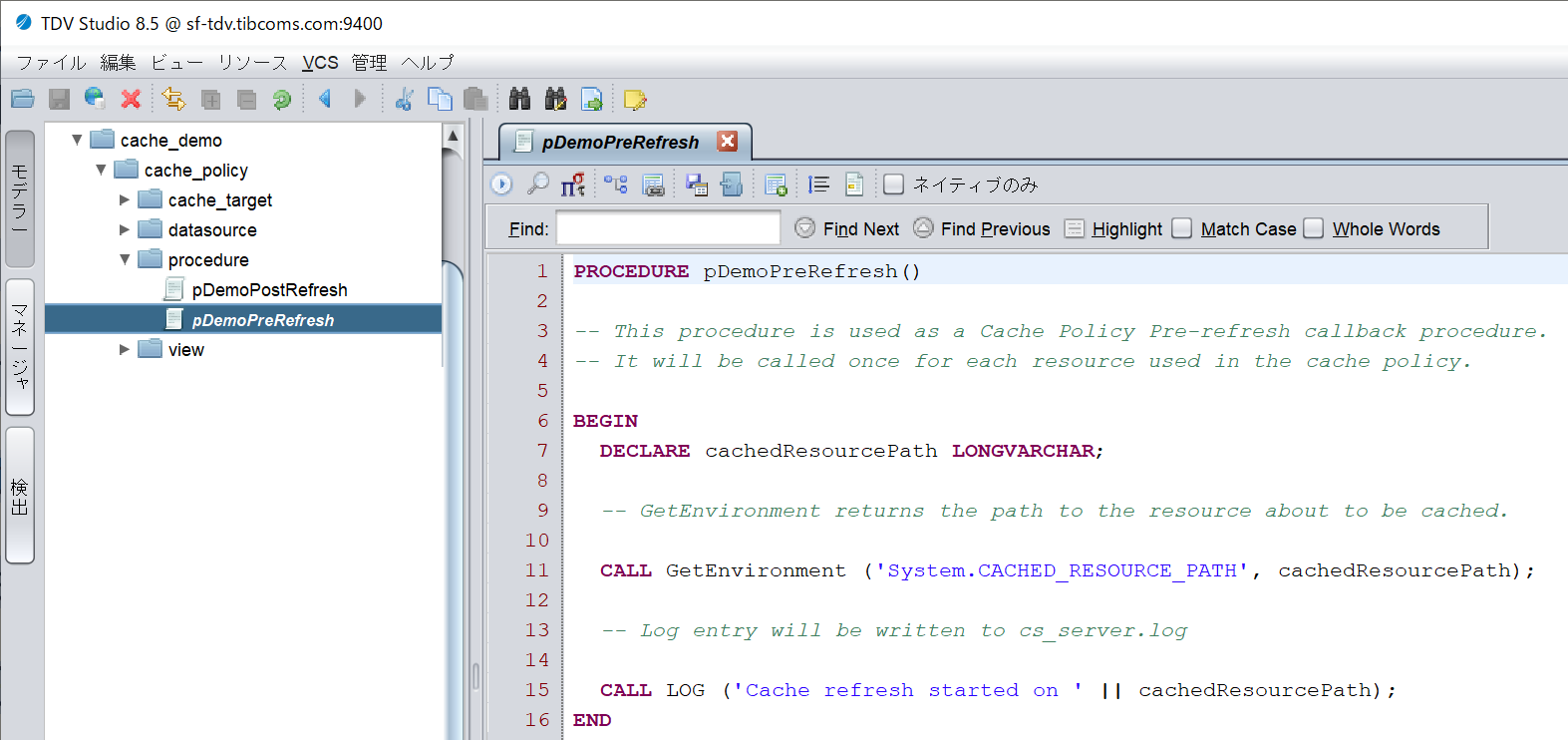The height and width of the screenshot is (740, 1568).
Task: Select pDemoPreRefresh in the resource tree
Action: (x=263, y=320)
